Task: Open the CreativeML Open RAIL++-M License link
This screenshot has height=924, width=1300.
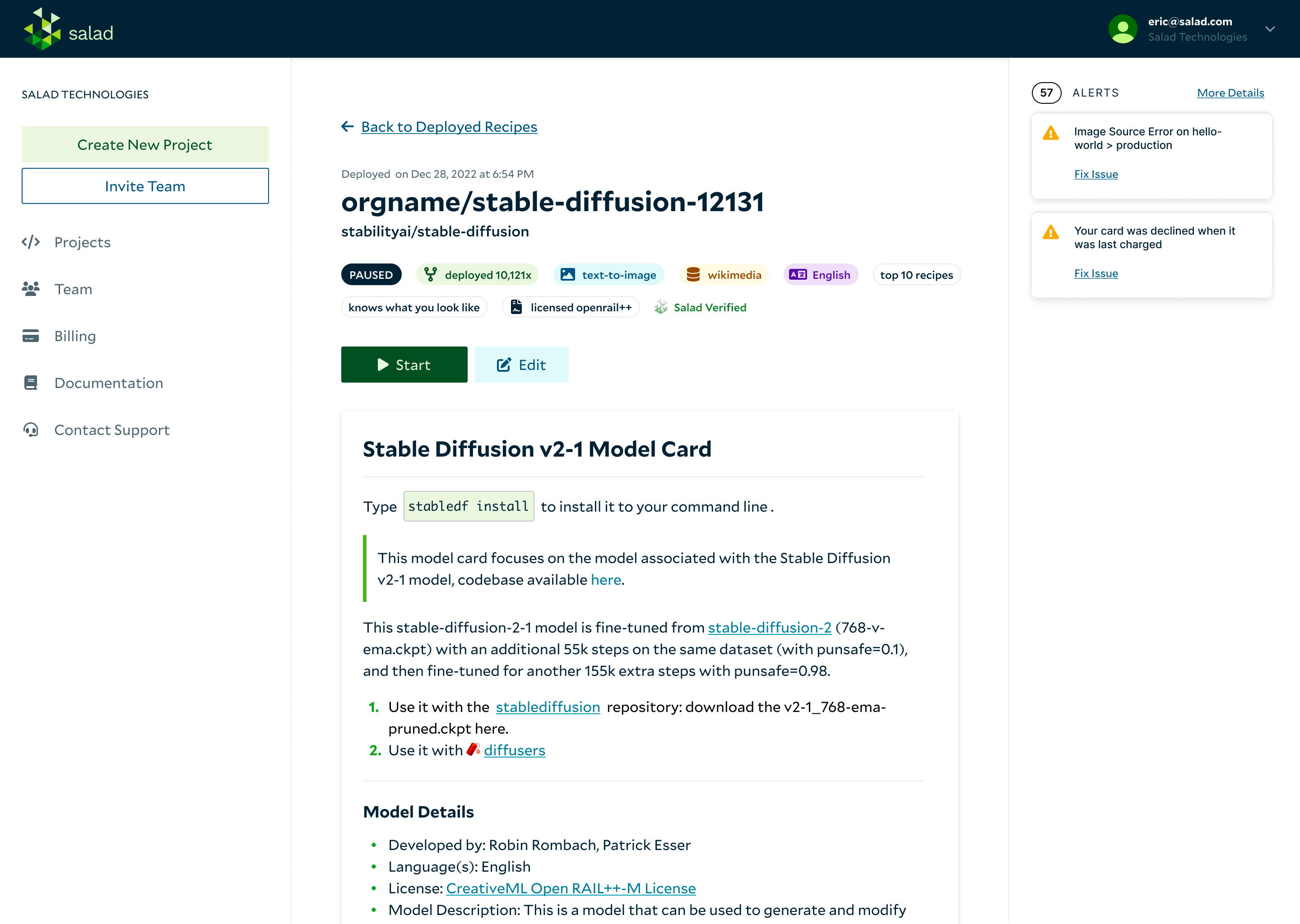Action: tap(570, 888)
